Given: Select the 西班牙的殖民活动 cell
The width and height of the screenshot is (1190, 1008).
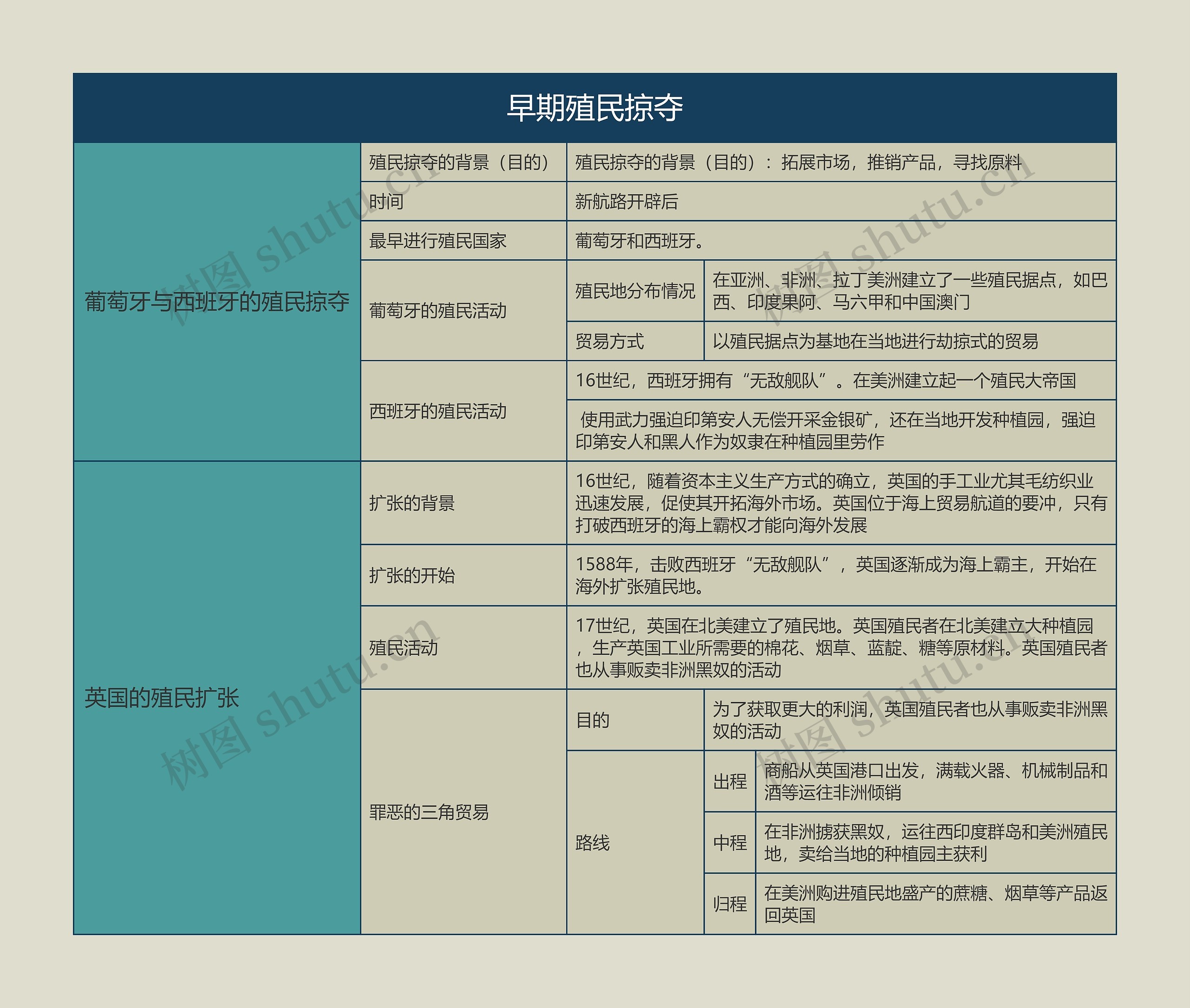Looking at the screenshot, I should [x=463, y=411].
